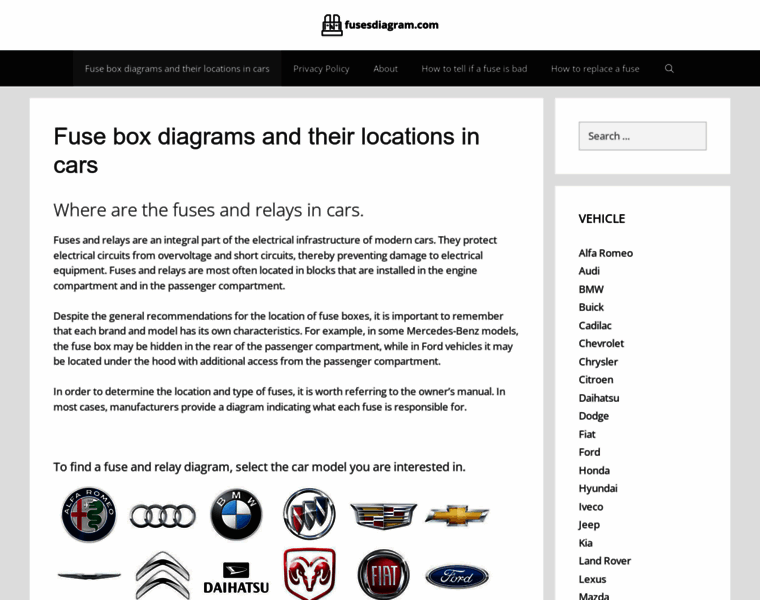Open Chevrolet in vehicle list

click(x=601, y=344)
